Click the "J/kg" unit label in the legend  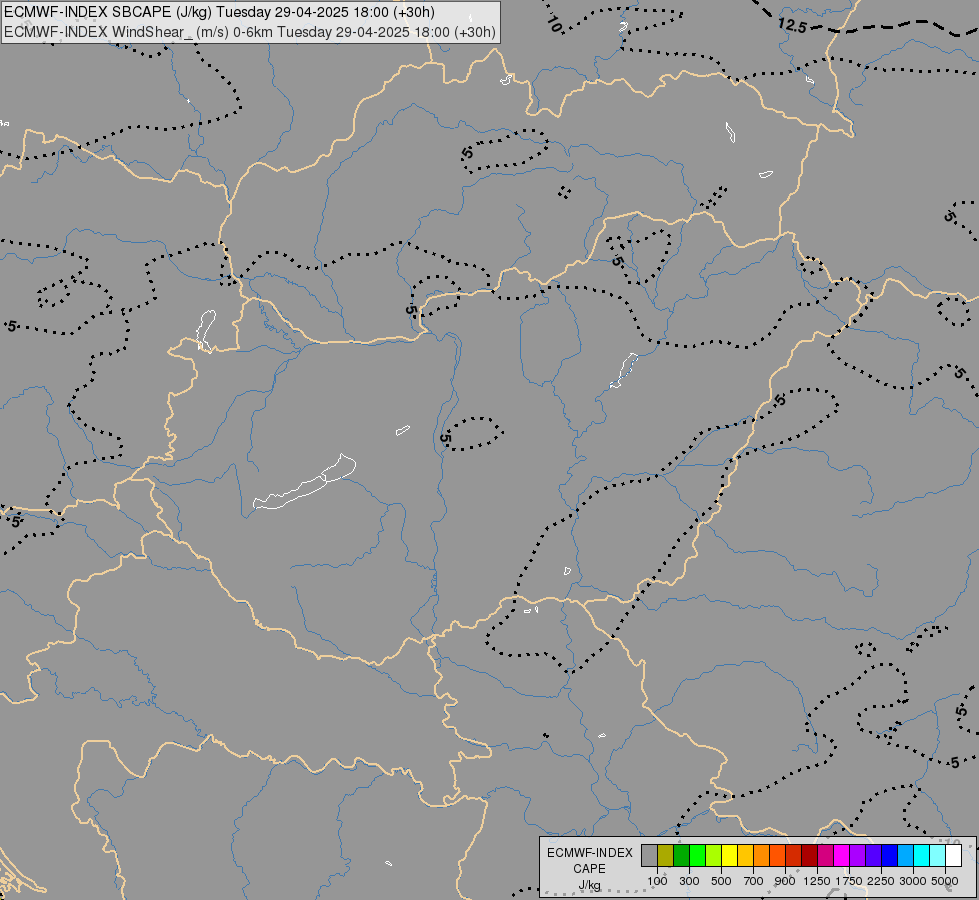589,885
